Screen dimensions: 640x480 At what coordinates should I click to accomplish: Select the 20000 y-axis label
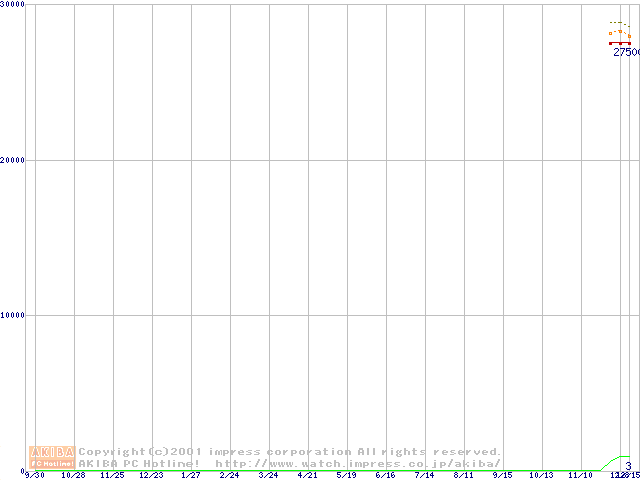click(x=13, y=160)
